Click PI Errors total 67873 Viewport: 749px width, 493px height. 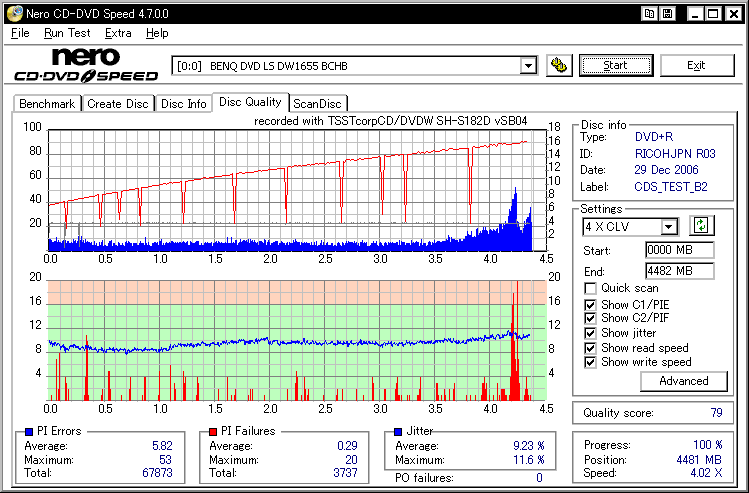[157, 473]
